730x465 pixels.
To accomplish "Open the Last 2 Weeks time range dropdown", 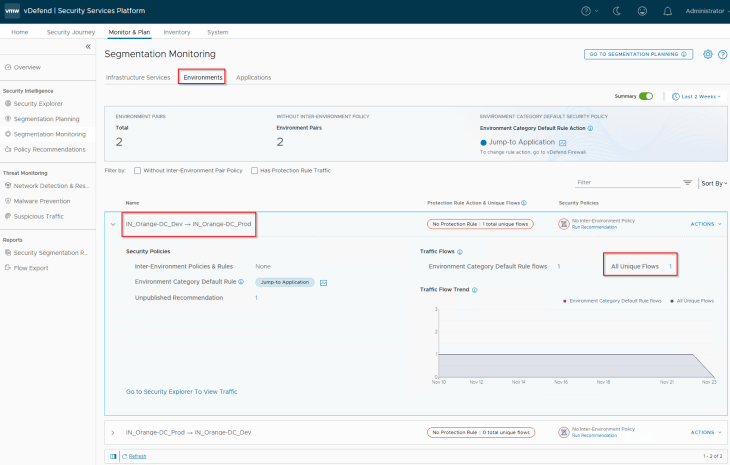I will coord(698,96).
